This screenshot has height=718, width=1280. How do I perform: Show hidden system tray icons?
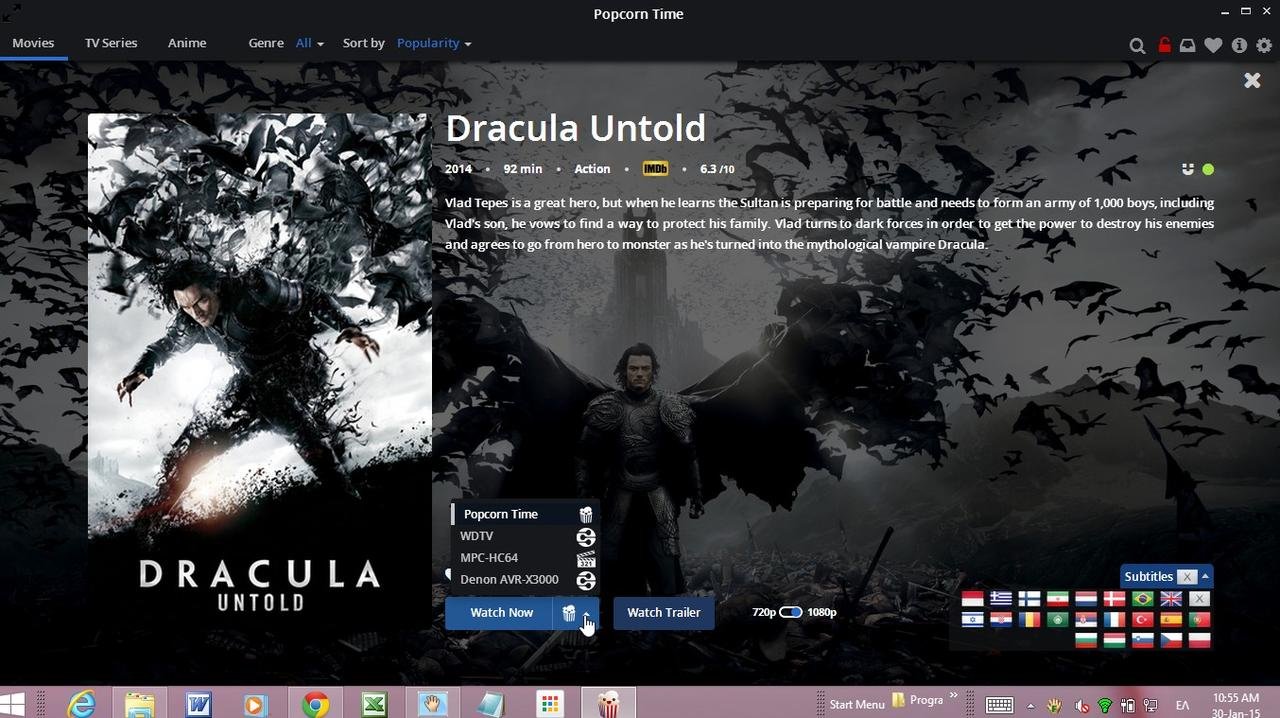(x=1030, y=705)
